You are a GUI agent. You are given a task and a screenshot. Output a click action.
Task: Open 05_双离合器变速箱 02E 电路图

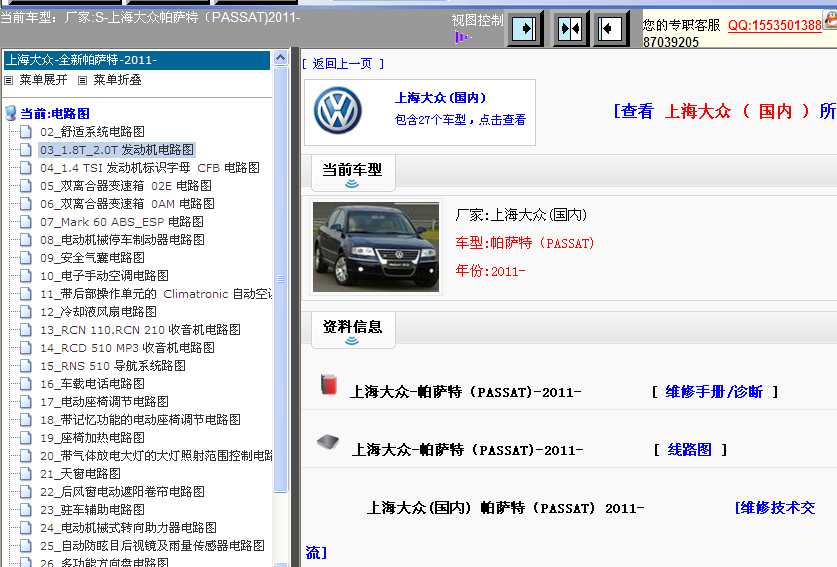click(126, 186)
